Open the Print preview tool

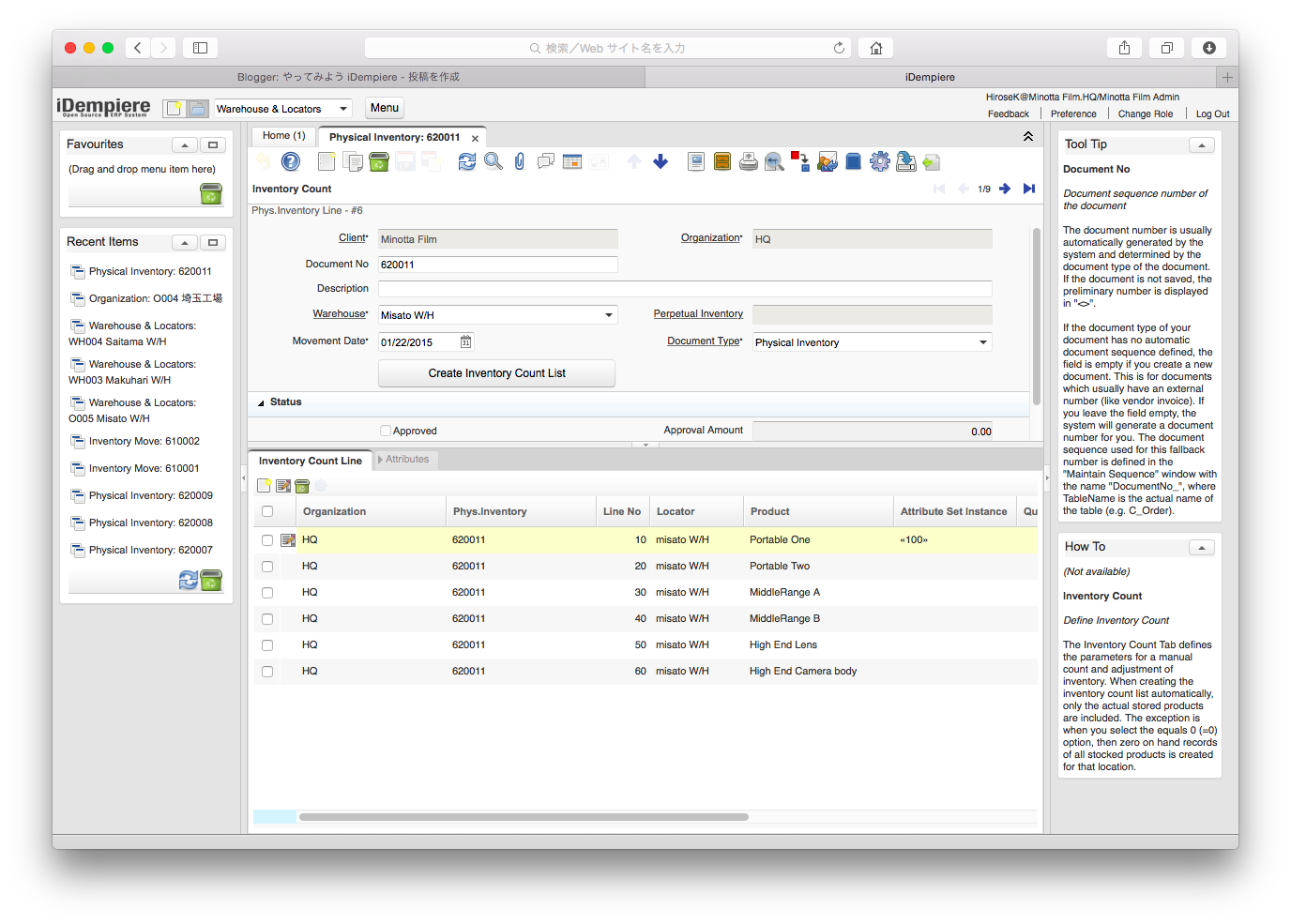(x=773, y=161)
